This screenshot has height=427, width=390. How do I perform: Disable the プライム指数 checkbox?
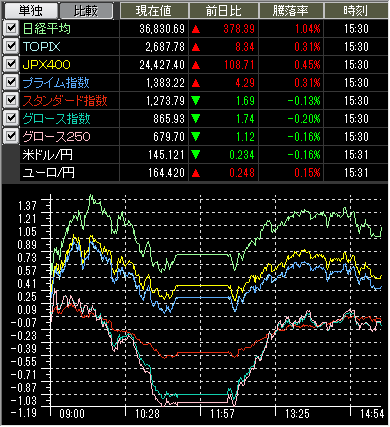click(x=11, y=83)
